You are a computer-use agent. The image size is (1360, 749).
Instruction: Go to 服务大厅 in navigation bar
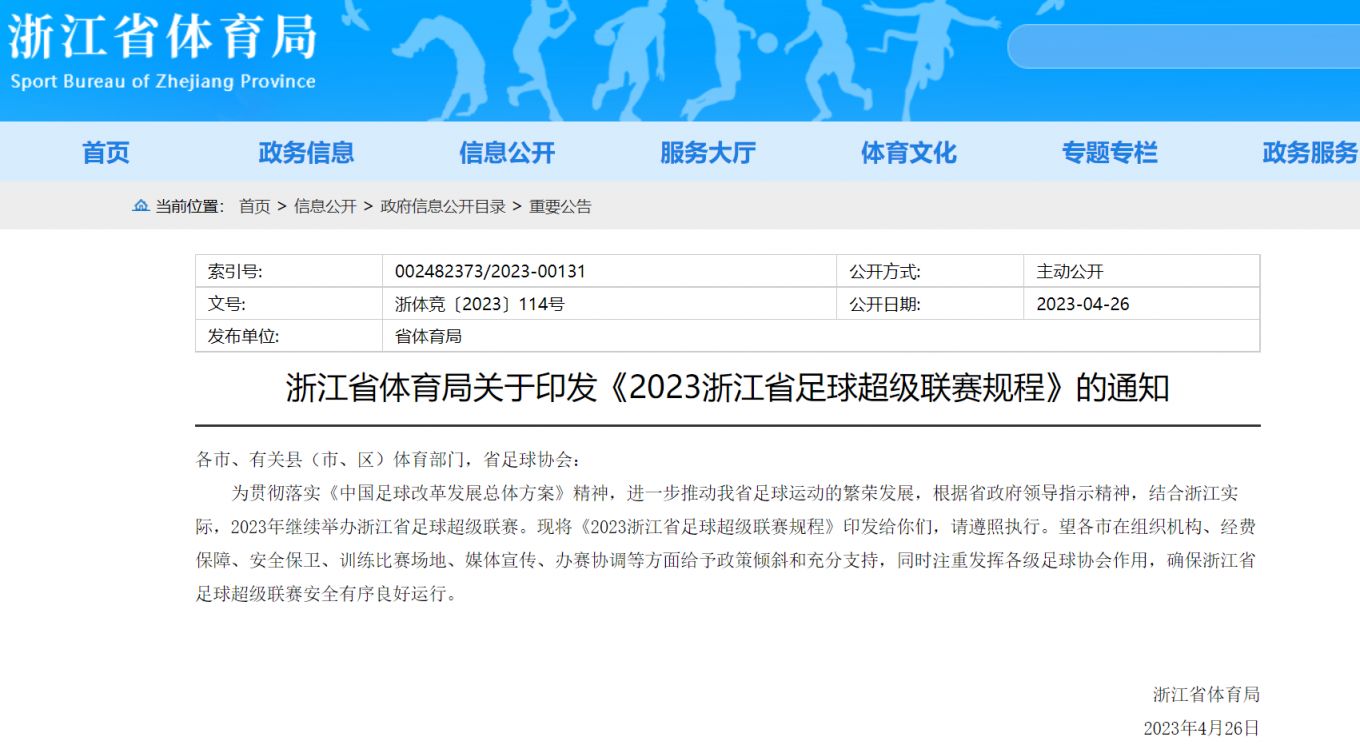[708, 153]
